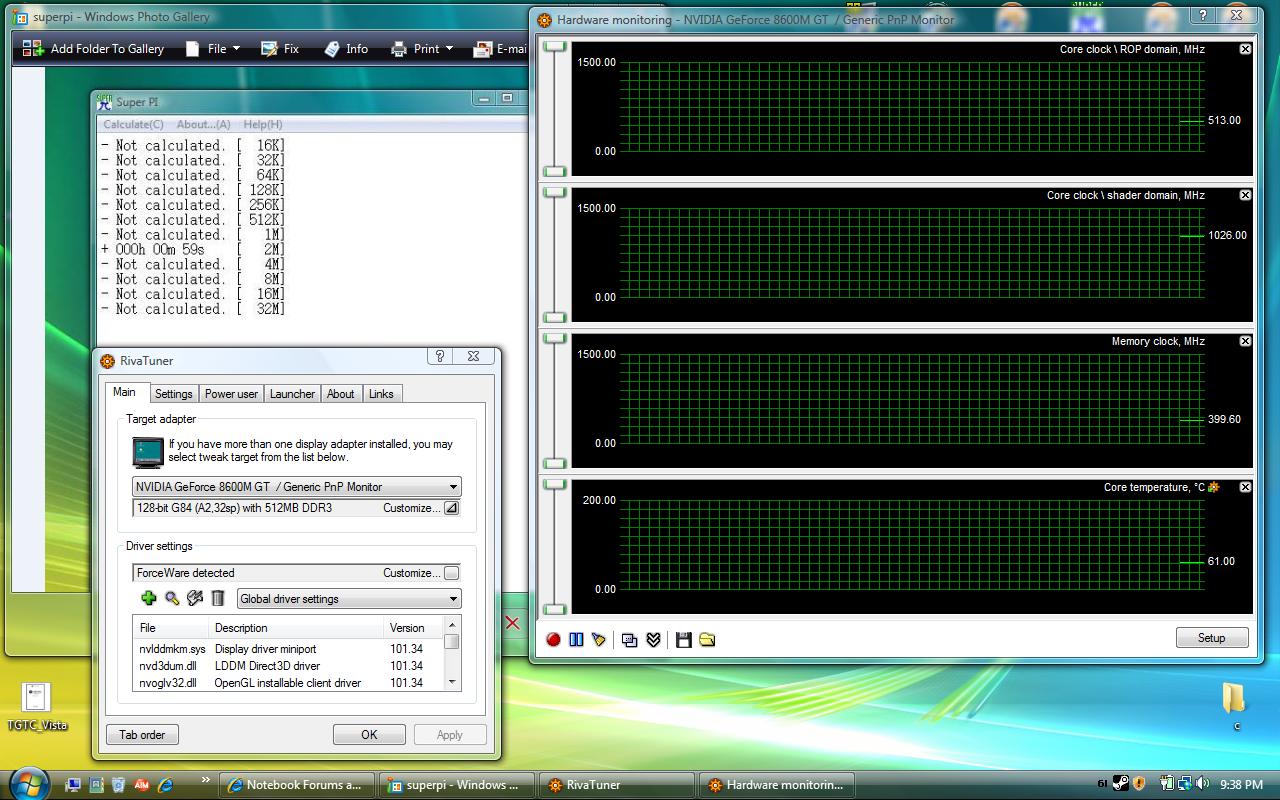Click the trash can icon in Driver settings
This screenshot has height=800, width=1280.
pyautogui.click(x=218, y=598)
